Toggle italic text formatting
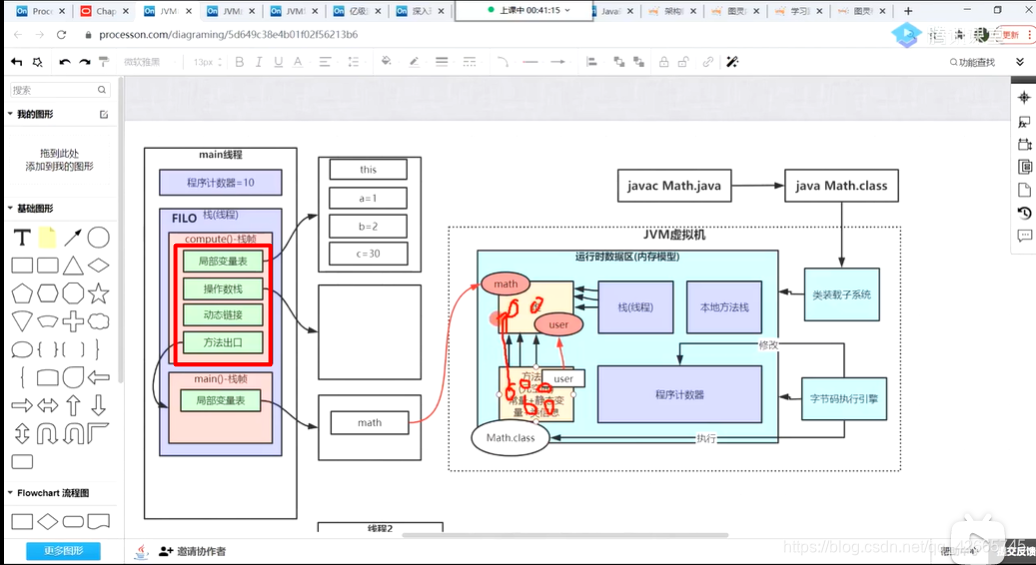Viewport: 1036px width, 565px height. tap(258, 61)
